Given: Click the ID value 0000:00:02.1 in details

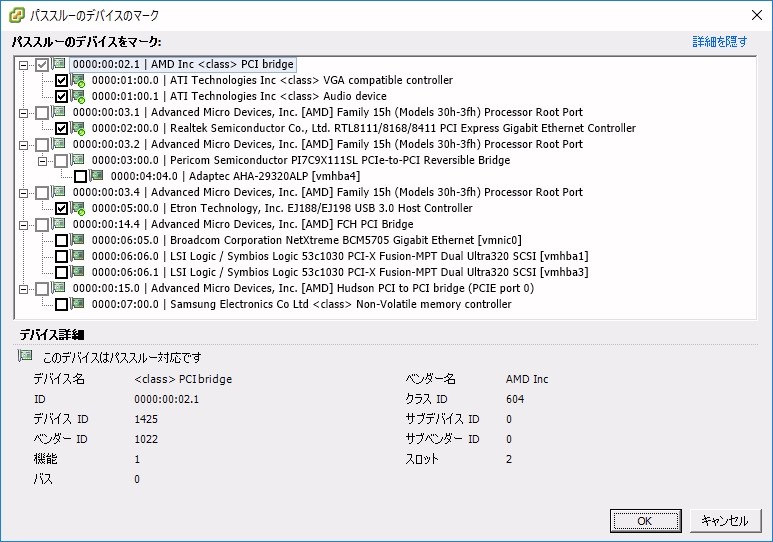Looking at the screenshot, I should pyautogui.click(x=167, y=399).
